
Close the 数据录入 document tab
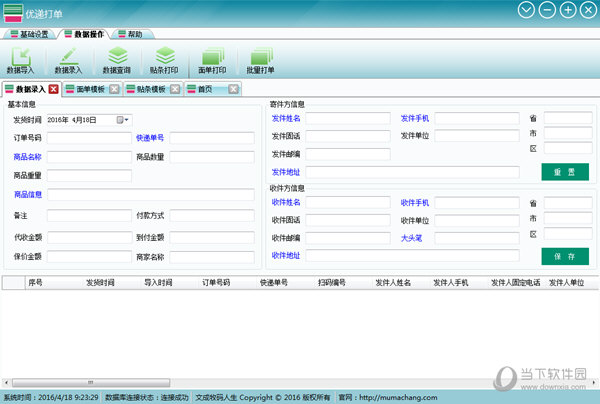(54, 89)
